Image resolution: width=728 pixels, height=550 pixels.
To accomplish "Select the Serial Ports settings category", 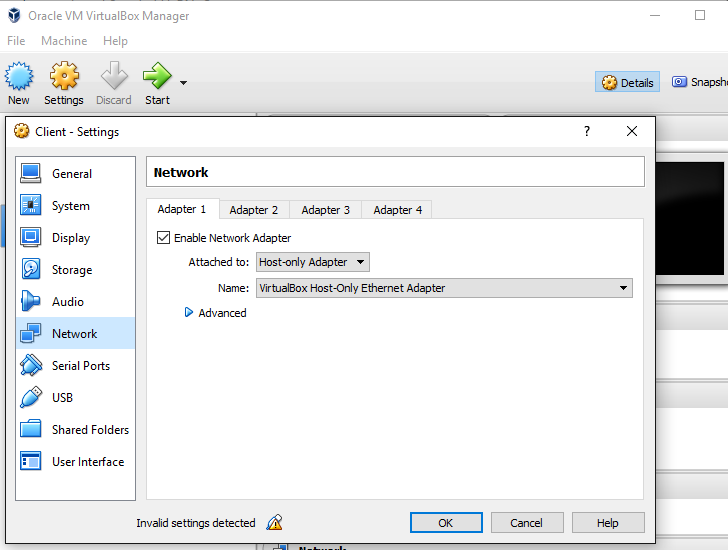I will (x=76, y=366).
